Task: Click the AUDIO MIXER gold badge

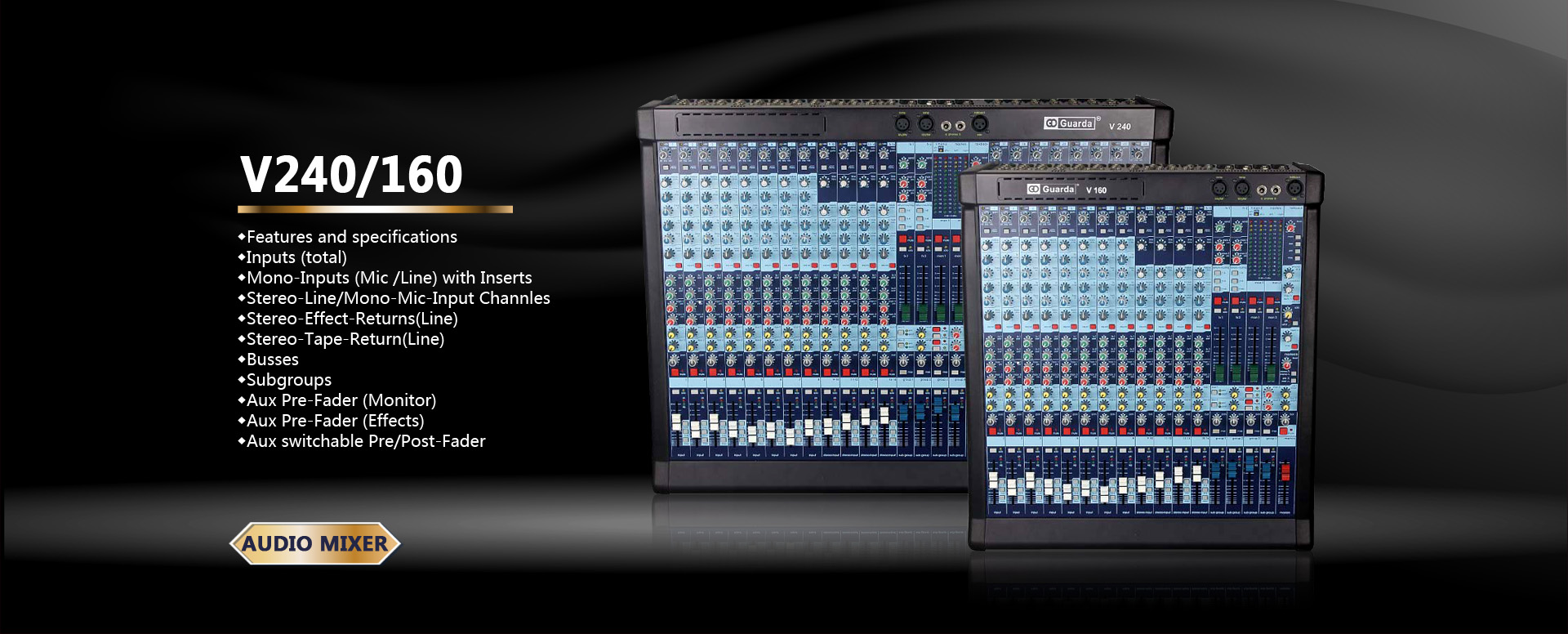Action: tap(315, 543)
